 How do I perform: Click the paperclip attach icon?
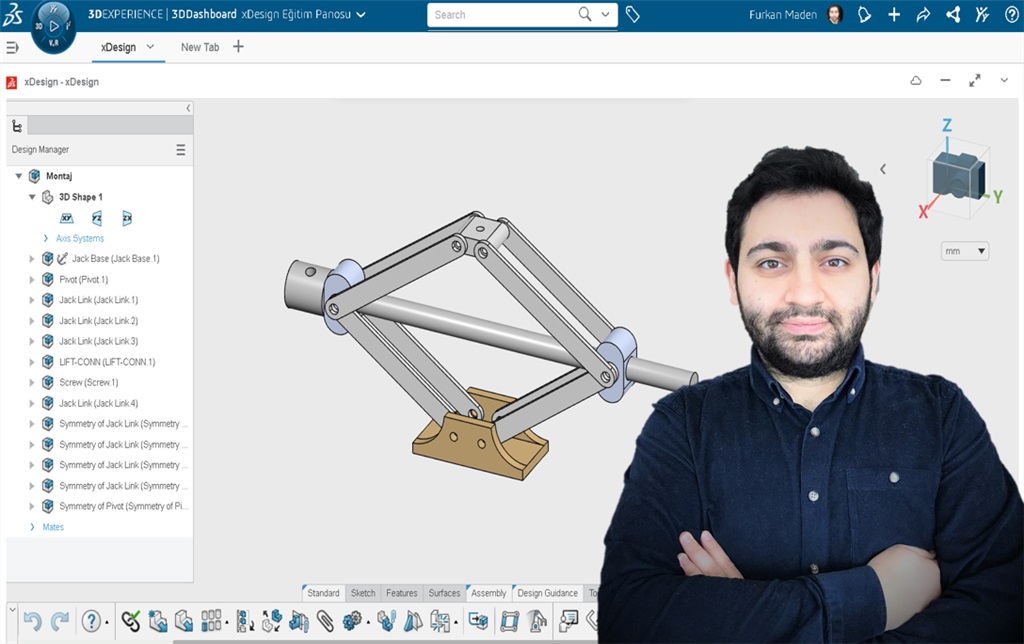325,620
